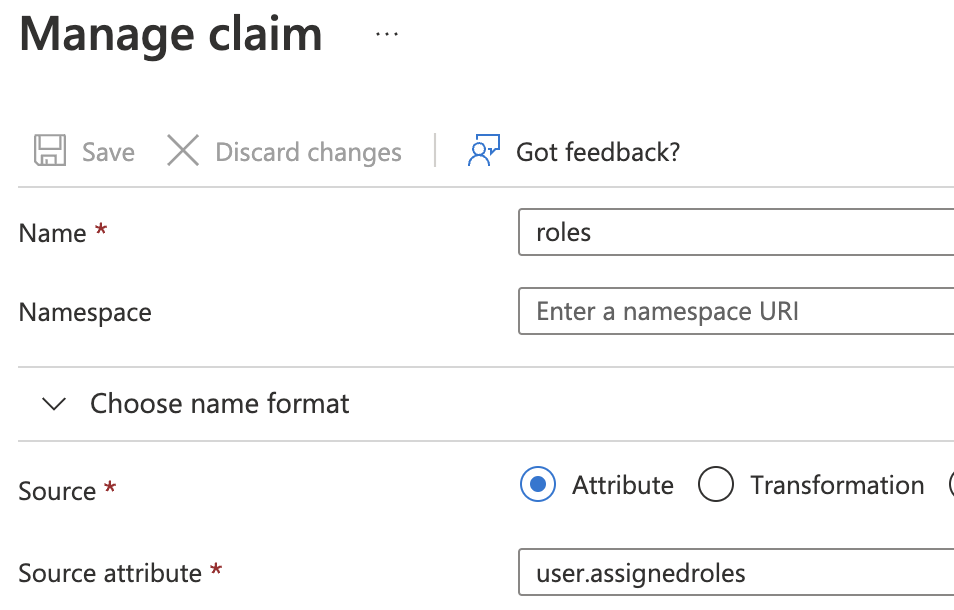Click the Choose name format heading text
Viewport: 954px width, 610px height.
(220, 404)
